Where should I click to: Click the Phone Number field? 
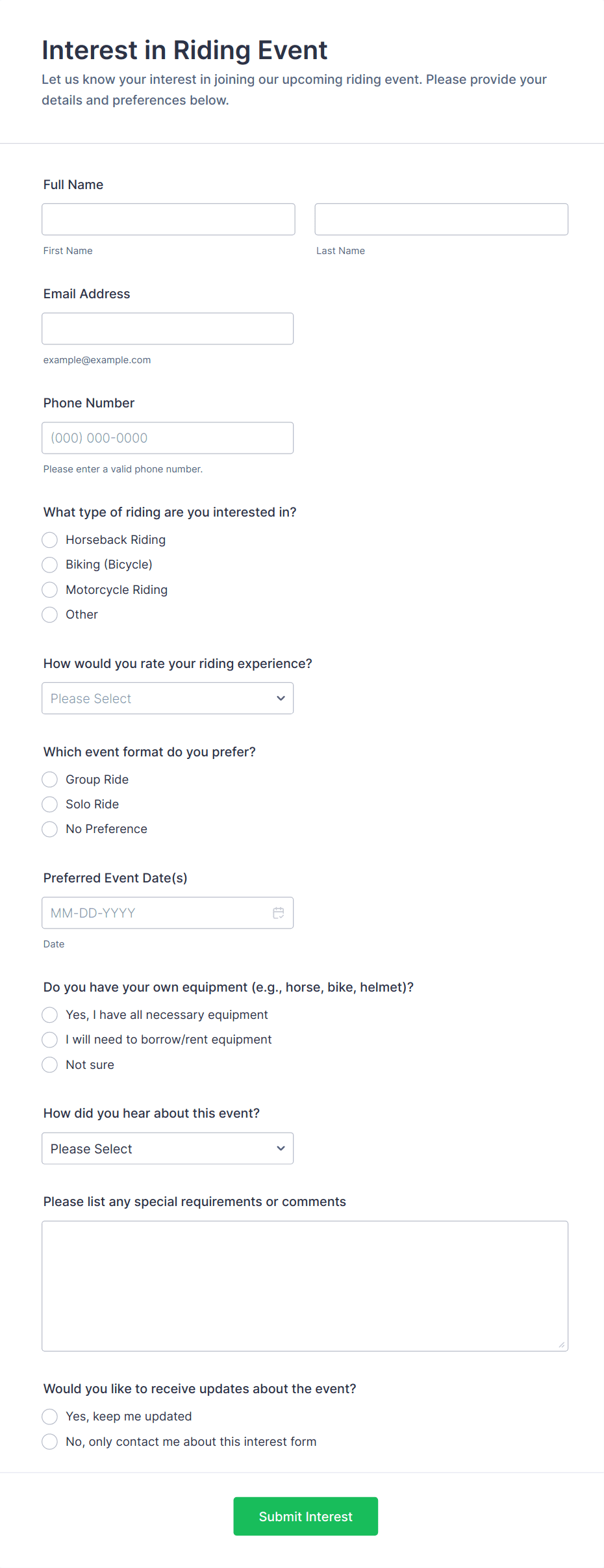(x=168, y=438)
